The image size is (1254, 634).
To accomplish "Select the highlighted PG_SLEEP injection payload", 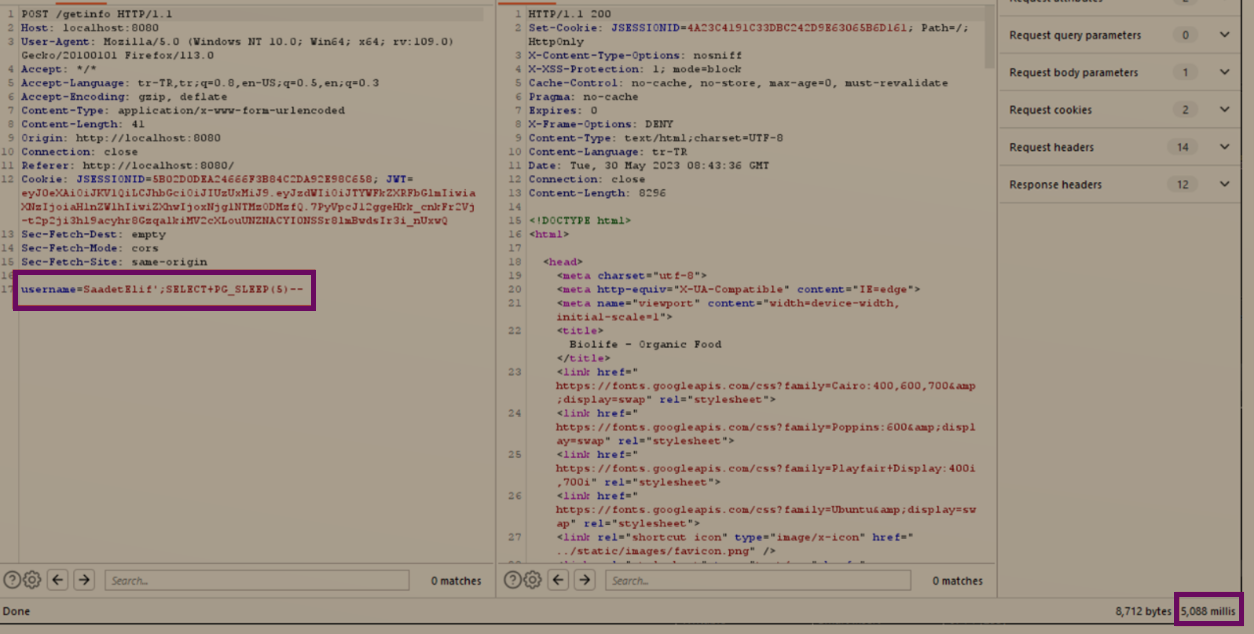I will [163, 290].
